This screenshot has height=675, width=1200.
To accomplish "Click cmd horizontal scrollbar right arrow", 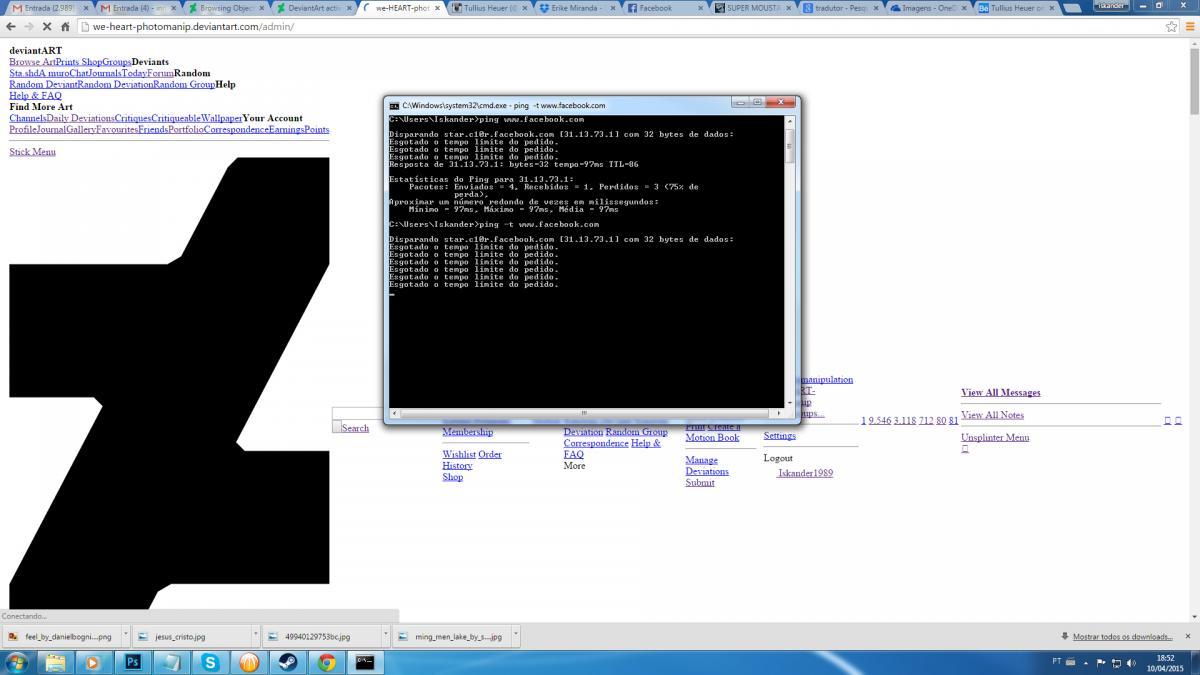I will [778, 412].
